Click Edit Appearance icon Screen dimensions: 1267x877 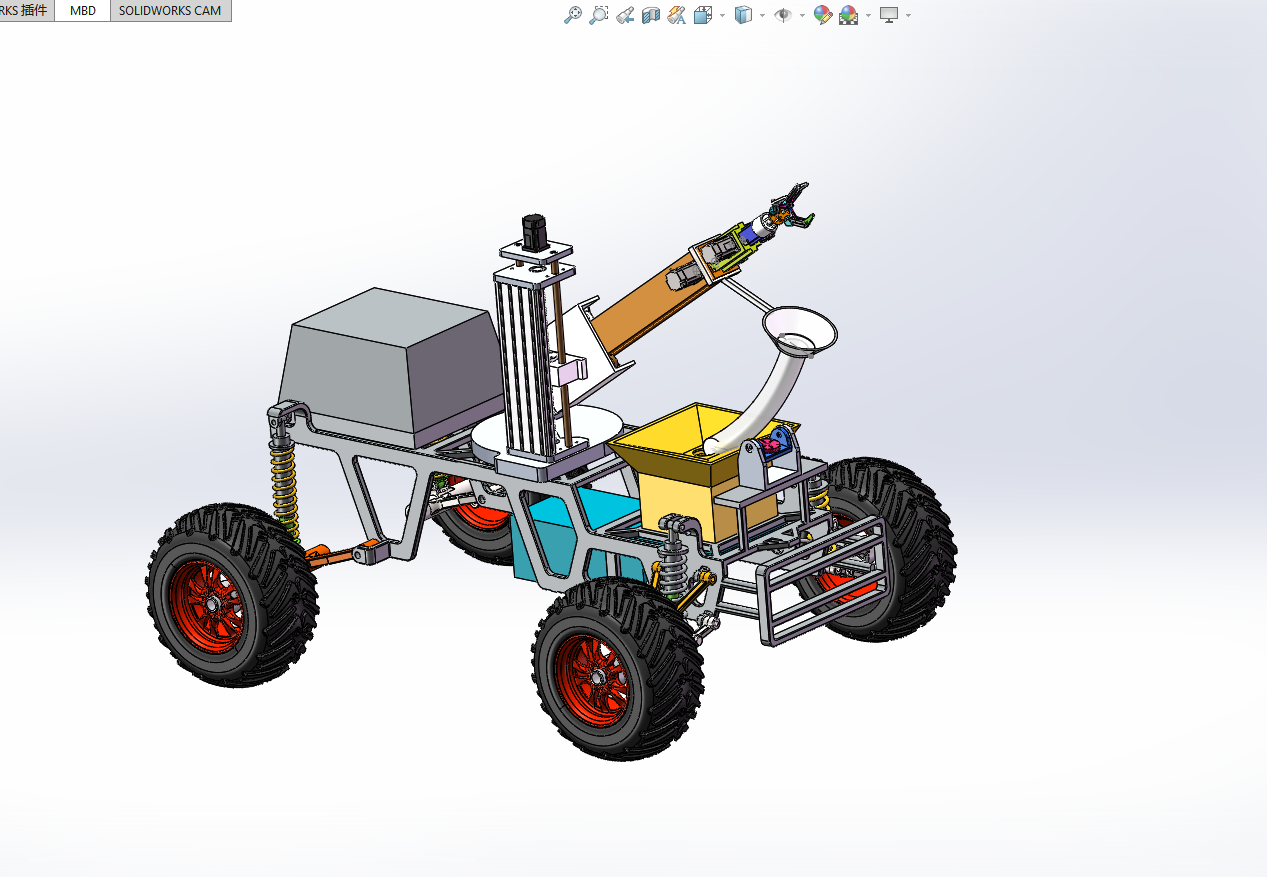point(823,15)
